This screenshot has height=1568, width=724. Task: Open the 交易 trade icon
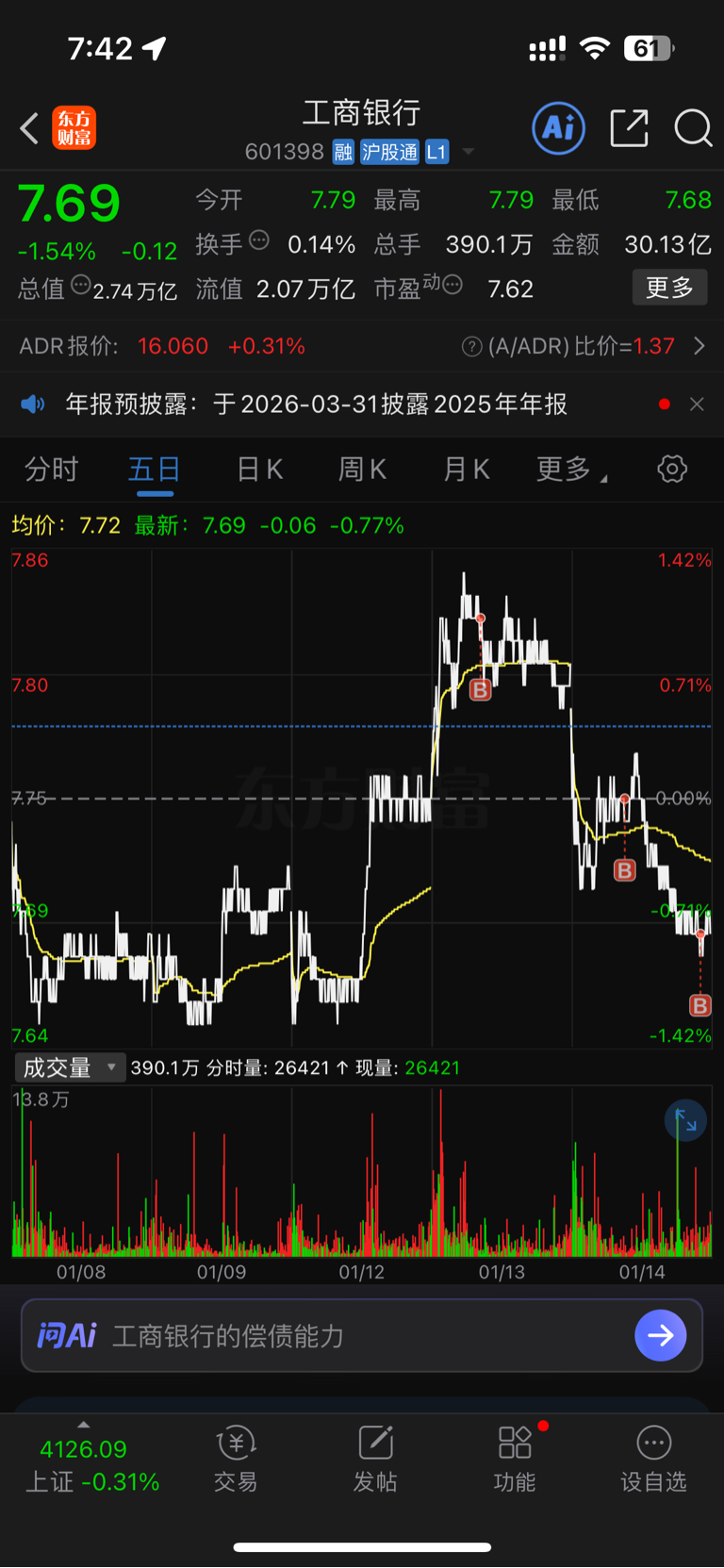pyautogui.click(x=236, y=1460)
